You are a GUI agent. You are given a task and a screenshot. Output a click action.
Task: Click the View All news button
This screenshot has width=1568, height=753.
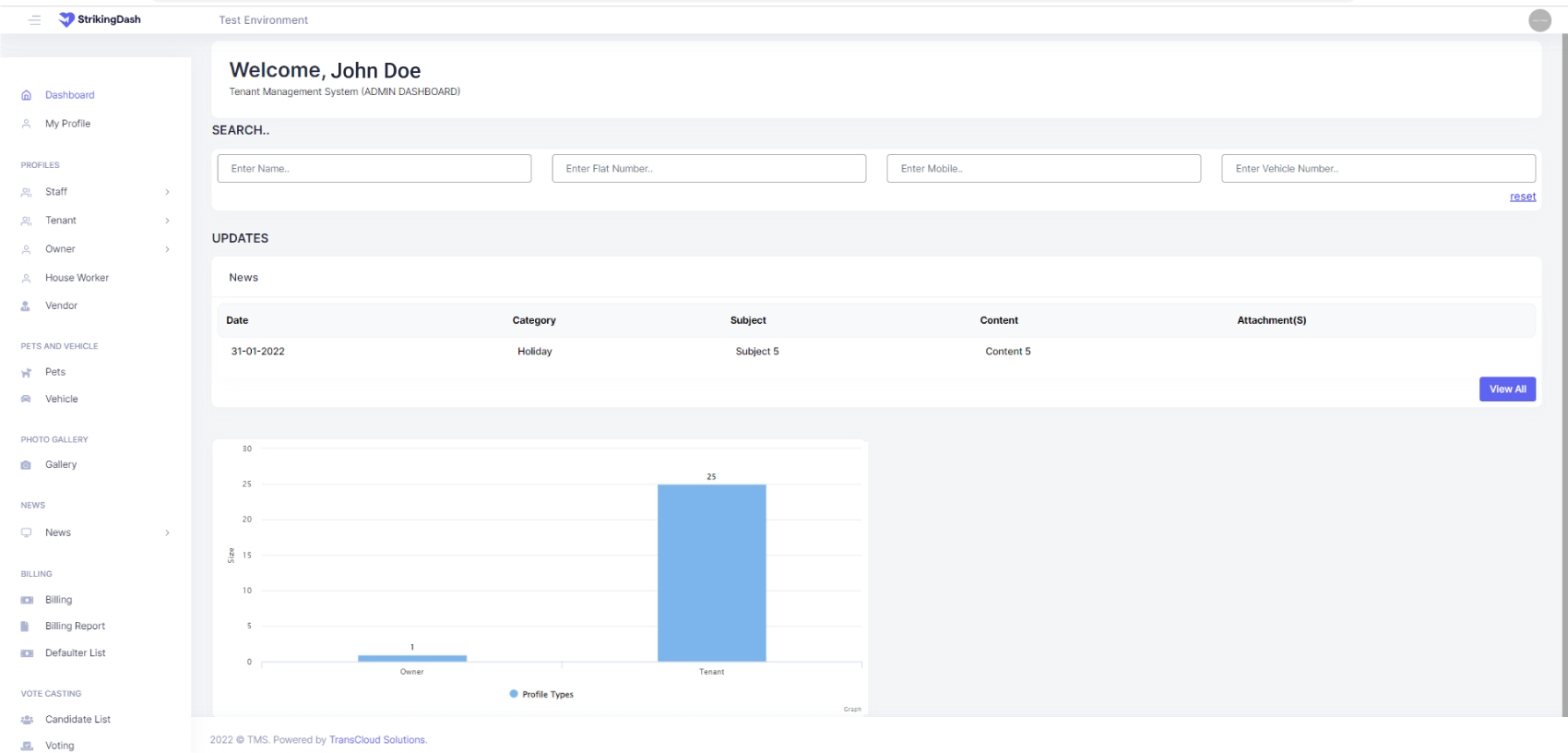tap(1507, 389)
